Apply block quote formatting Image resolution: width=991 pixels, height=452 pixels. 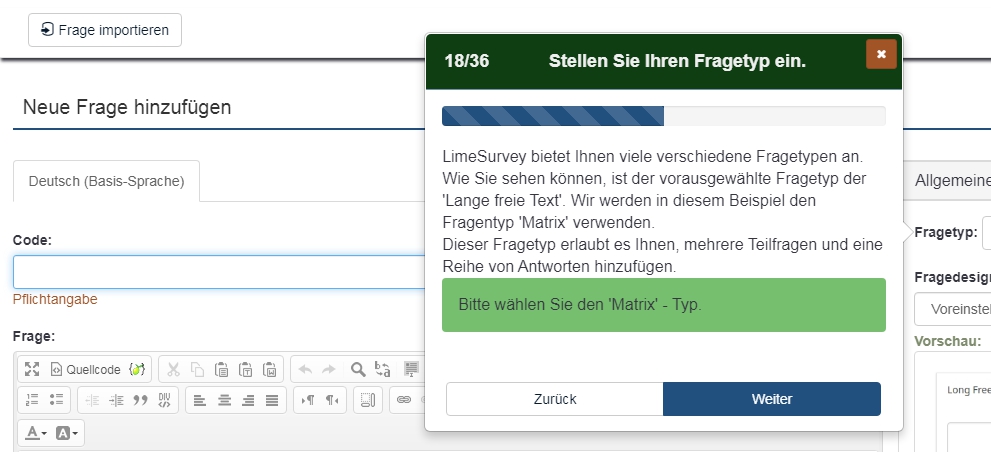point(141,400)
